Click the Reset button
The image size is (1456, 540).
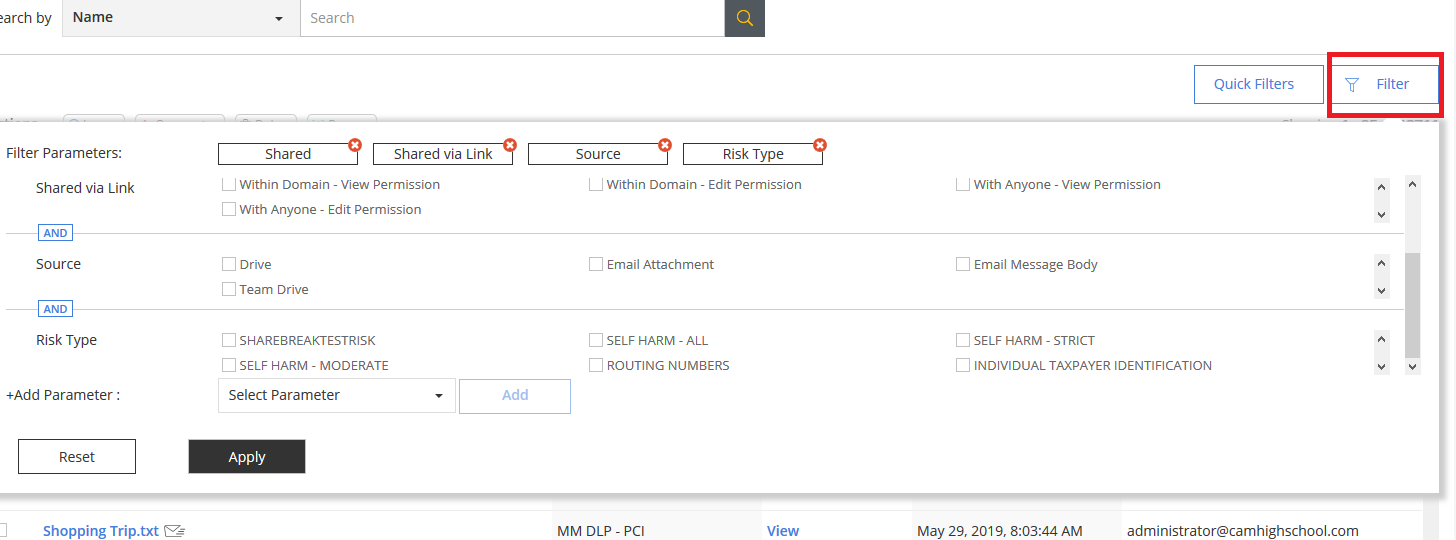click(x=77, y=457)
